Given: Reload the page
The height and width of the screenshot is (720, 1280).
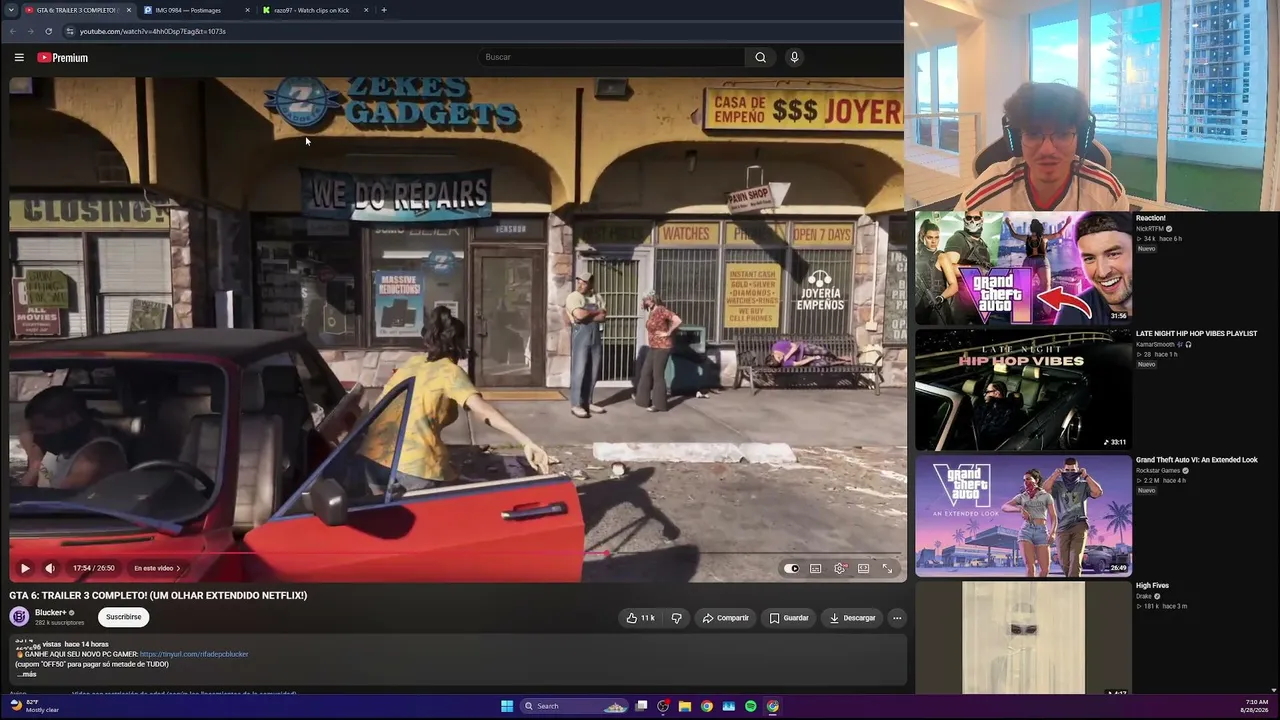Looking at the screenshot, I should point(48,31).
